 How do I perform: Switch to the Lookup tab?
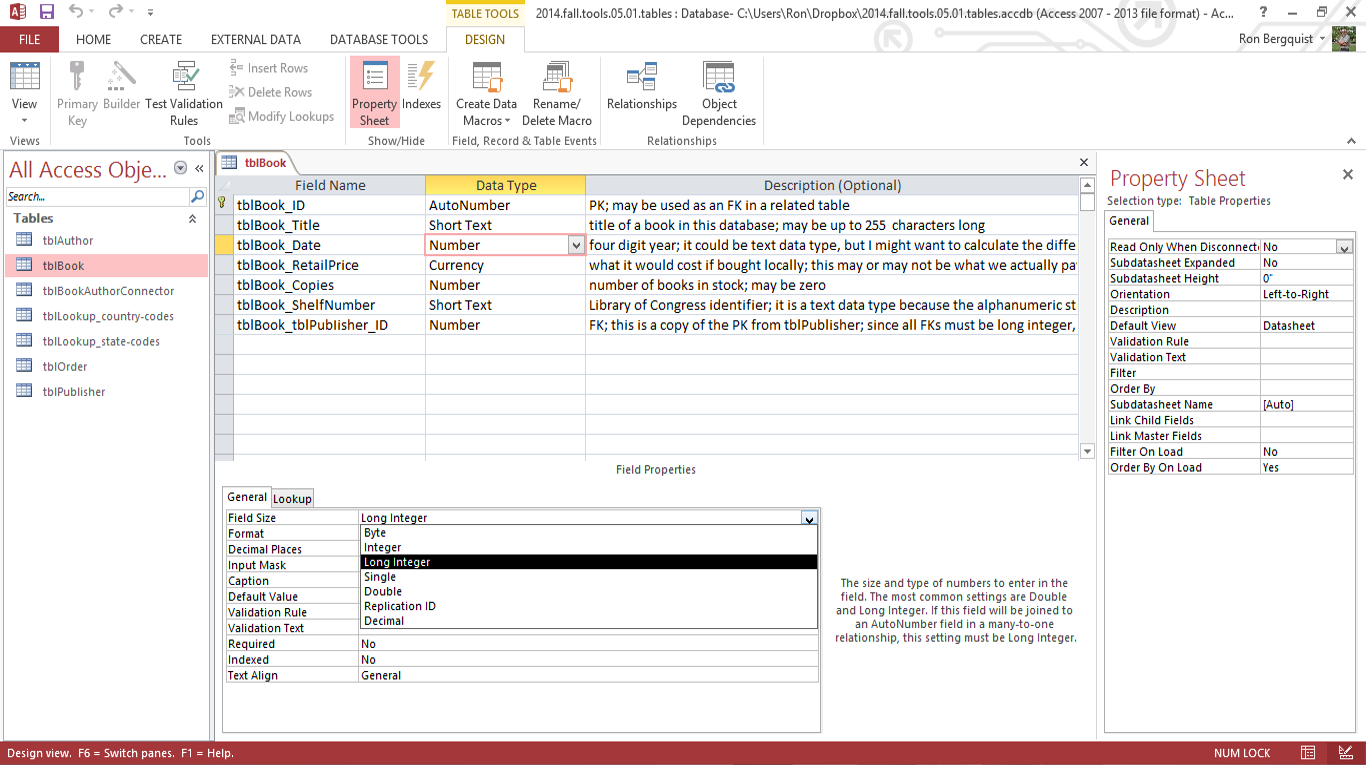292,498
